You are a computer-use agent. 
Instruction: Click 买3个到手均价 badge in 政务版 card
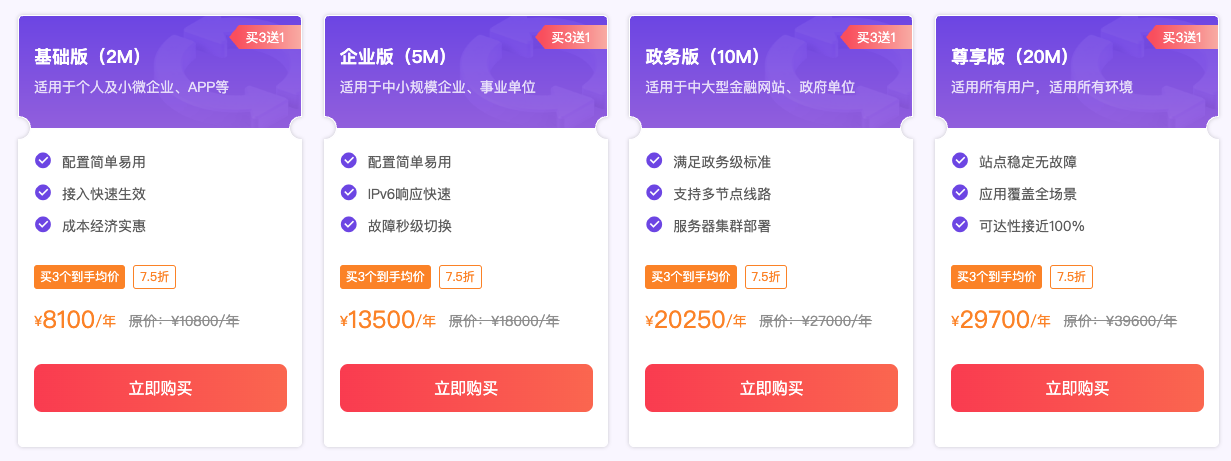pos(691,277)
